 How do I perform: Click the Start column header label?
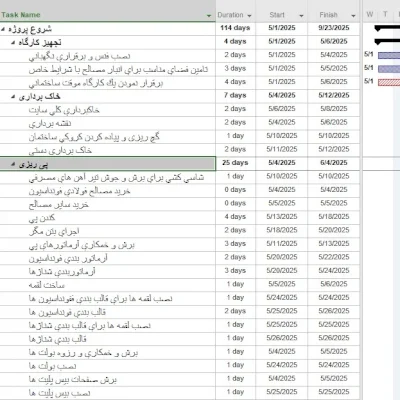[277, 15]
